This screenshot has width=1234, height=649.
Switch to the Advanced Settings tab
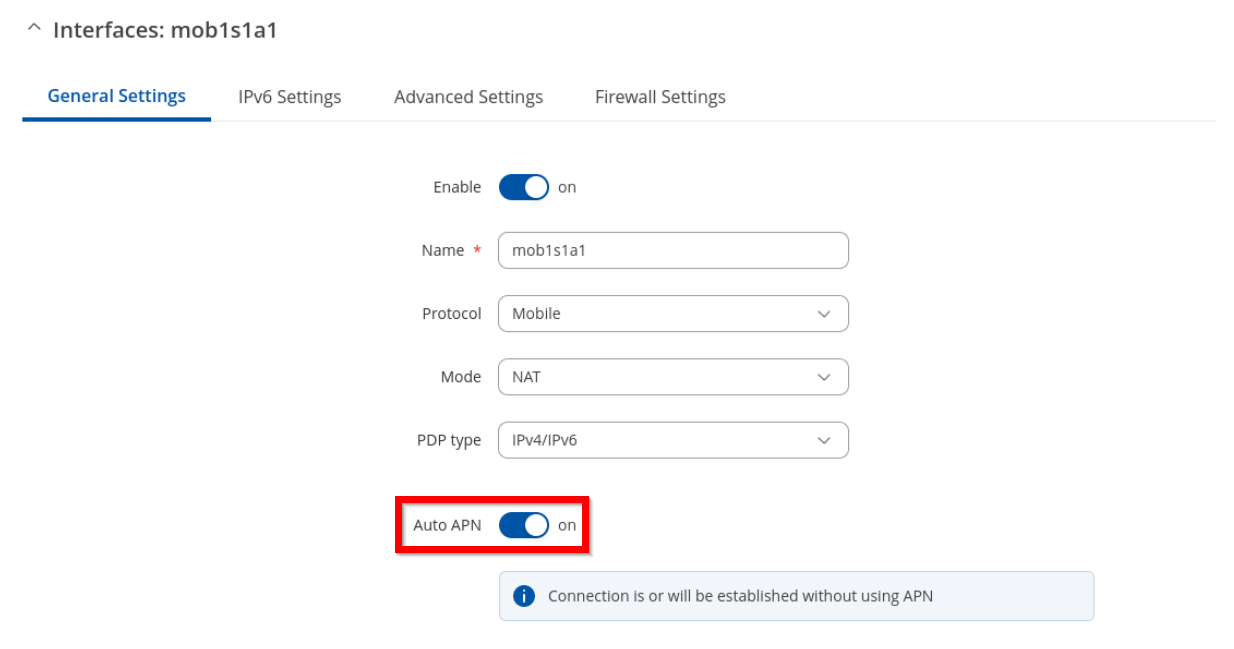pyautogui.click(x=468, y=97)
